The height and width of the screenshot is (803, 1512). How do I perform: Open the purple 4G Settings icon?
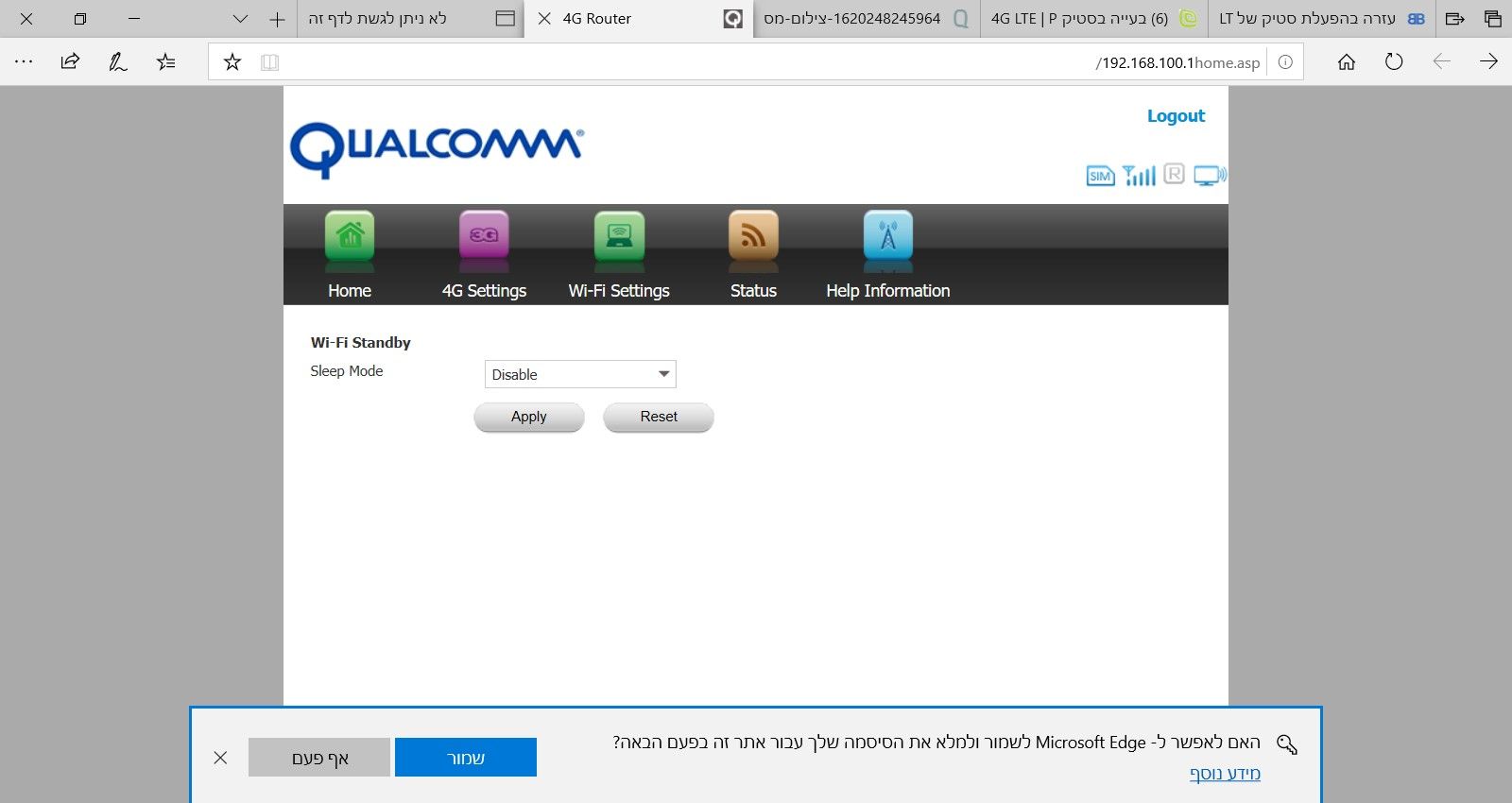click(484, 235)
